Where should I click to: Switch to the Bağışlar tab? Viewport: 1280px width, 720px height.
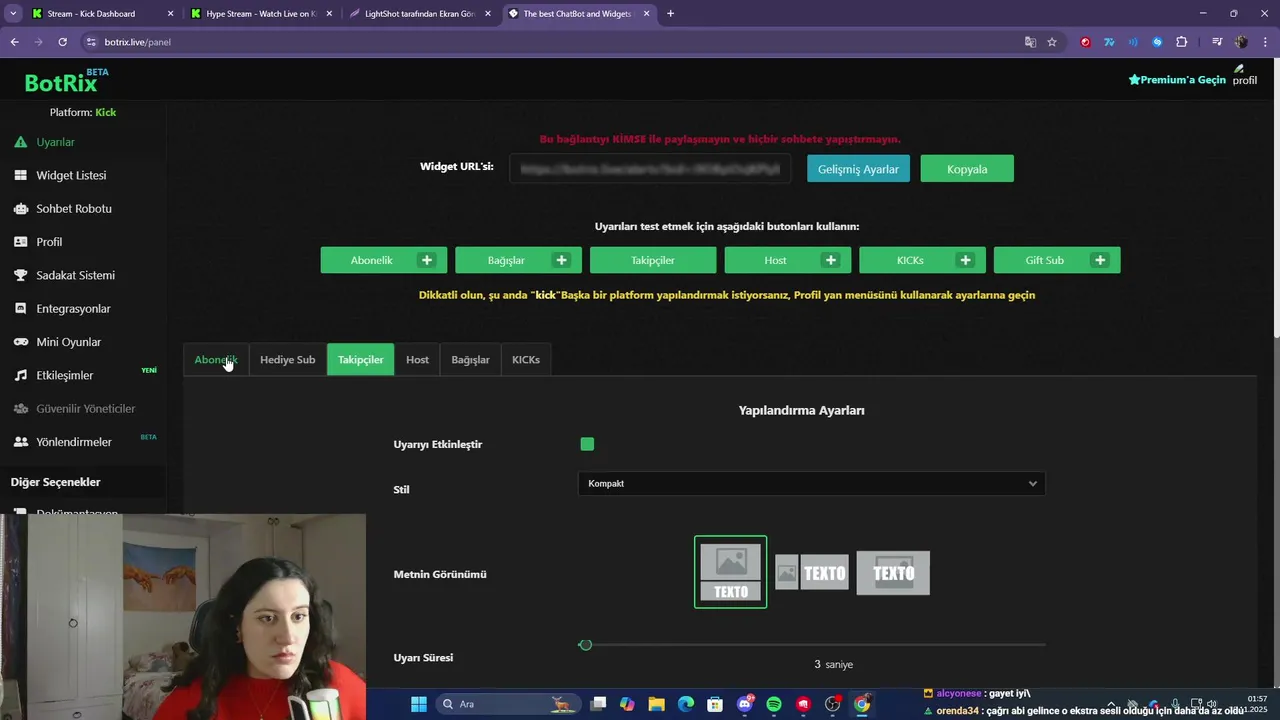click(471, 359)
